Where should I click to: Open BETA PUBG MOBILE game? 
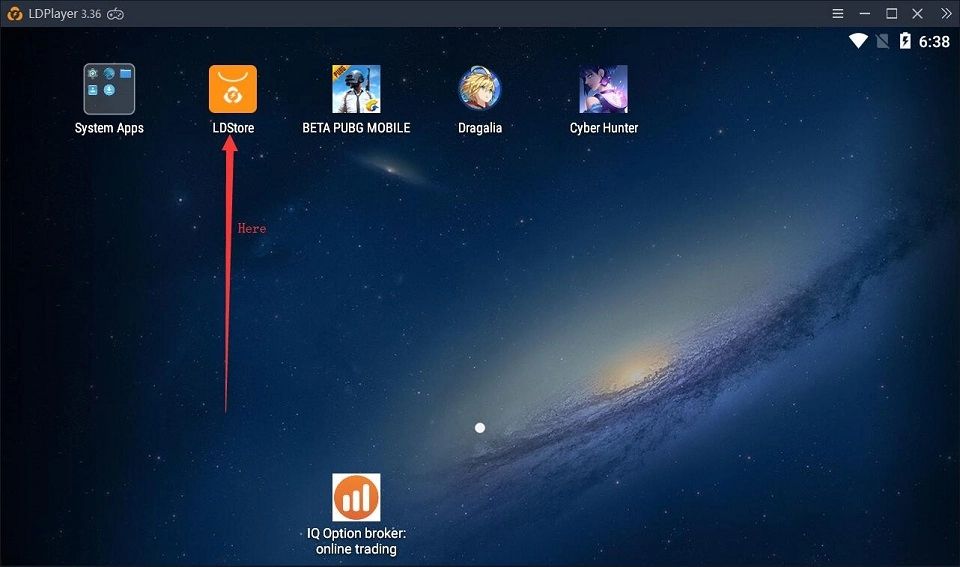pos(356,89)
